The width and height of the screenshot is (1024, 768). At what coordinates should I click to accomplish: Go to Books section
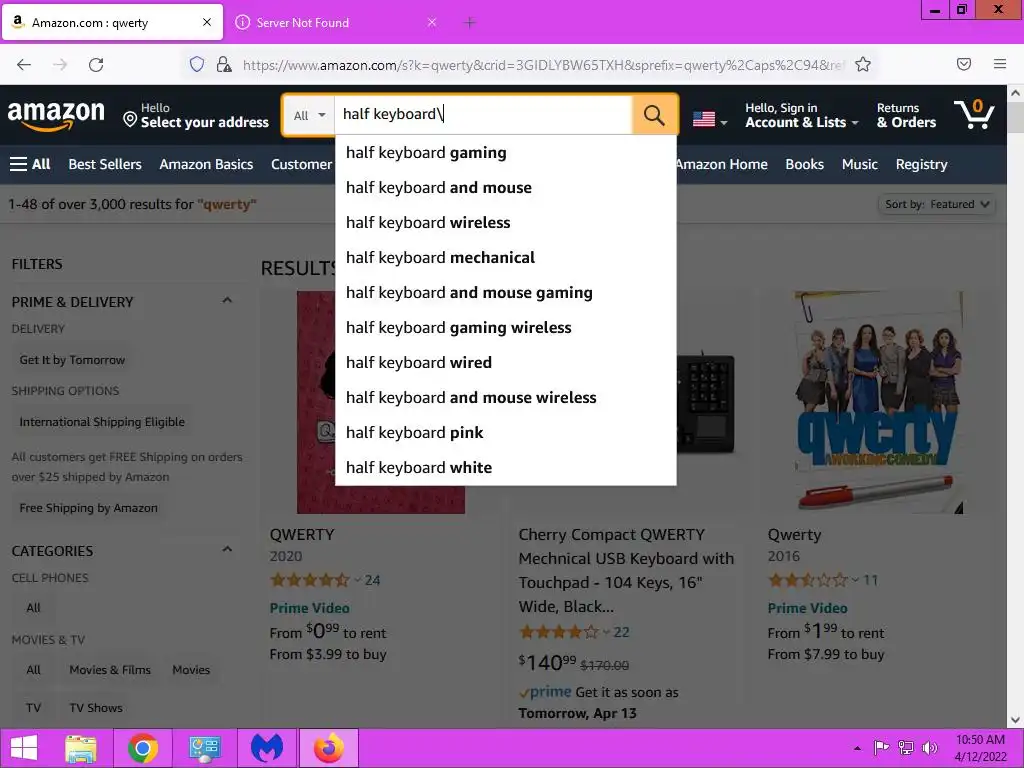pos(805,165)
